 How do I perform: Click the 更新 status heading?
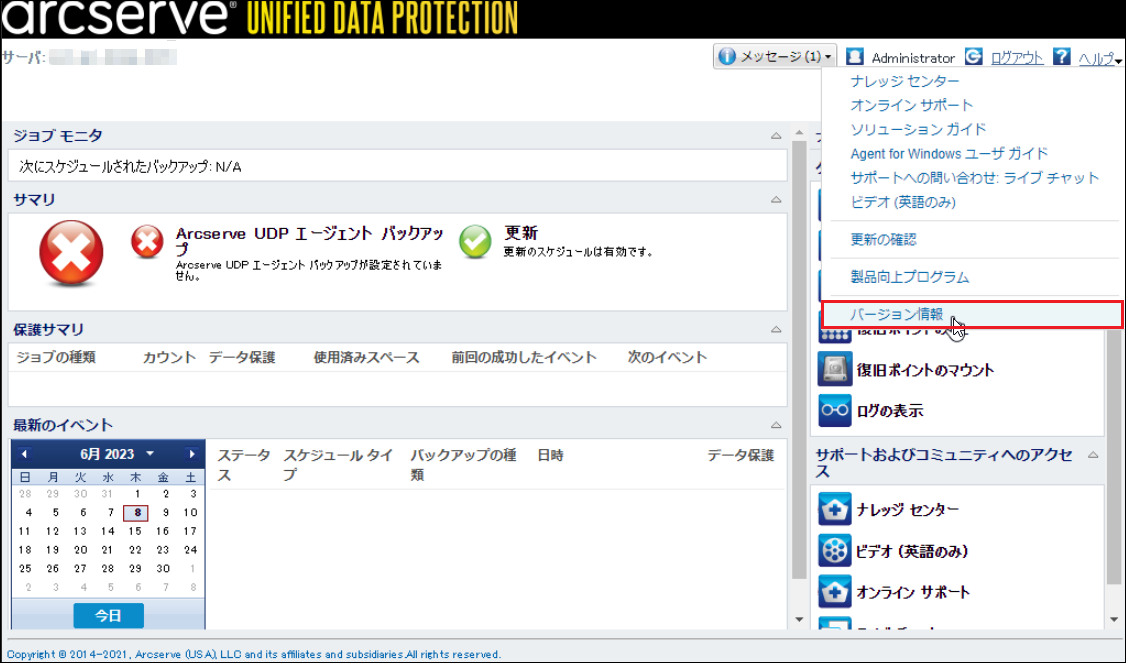(x=521, y=233)
